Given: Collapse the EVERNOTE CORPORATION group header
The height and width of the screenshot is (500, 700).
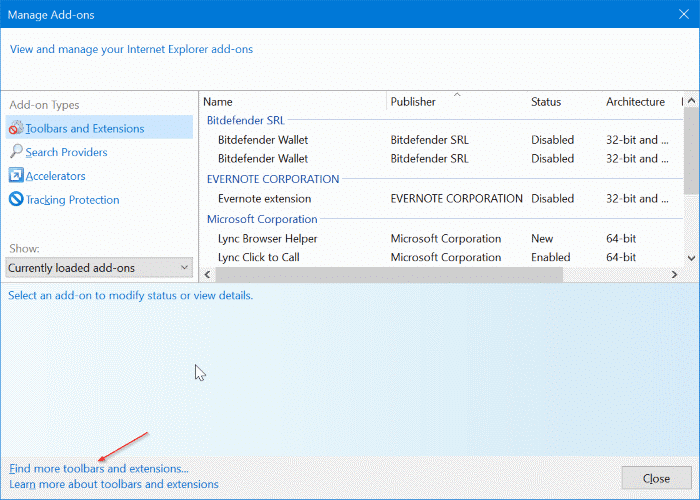Looking at the screenshot, I should 273,179.
